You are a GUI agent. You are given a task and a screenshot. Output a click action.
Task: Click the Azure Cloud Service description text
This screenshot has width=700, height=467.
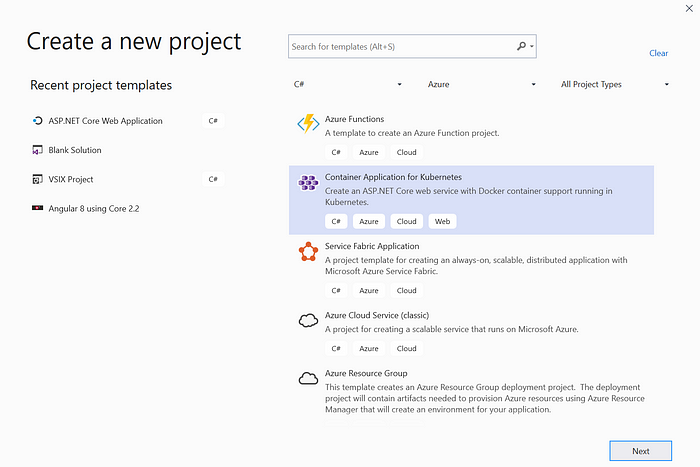(451, 329)
